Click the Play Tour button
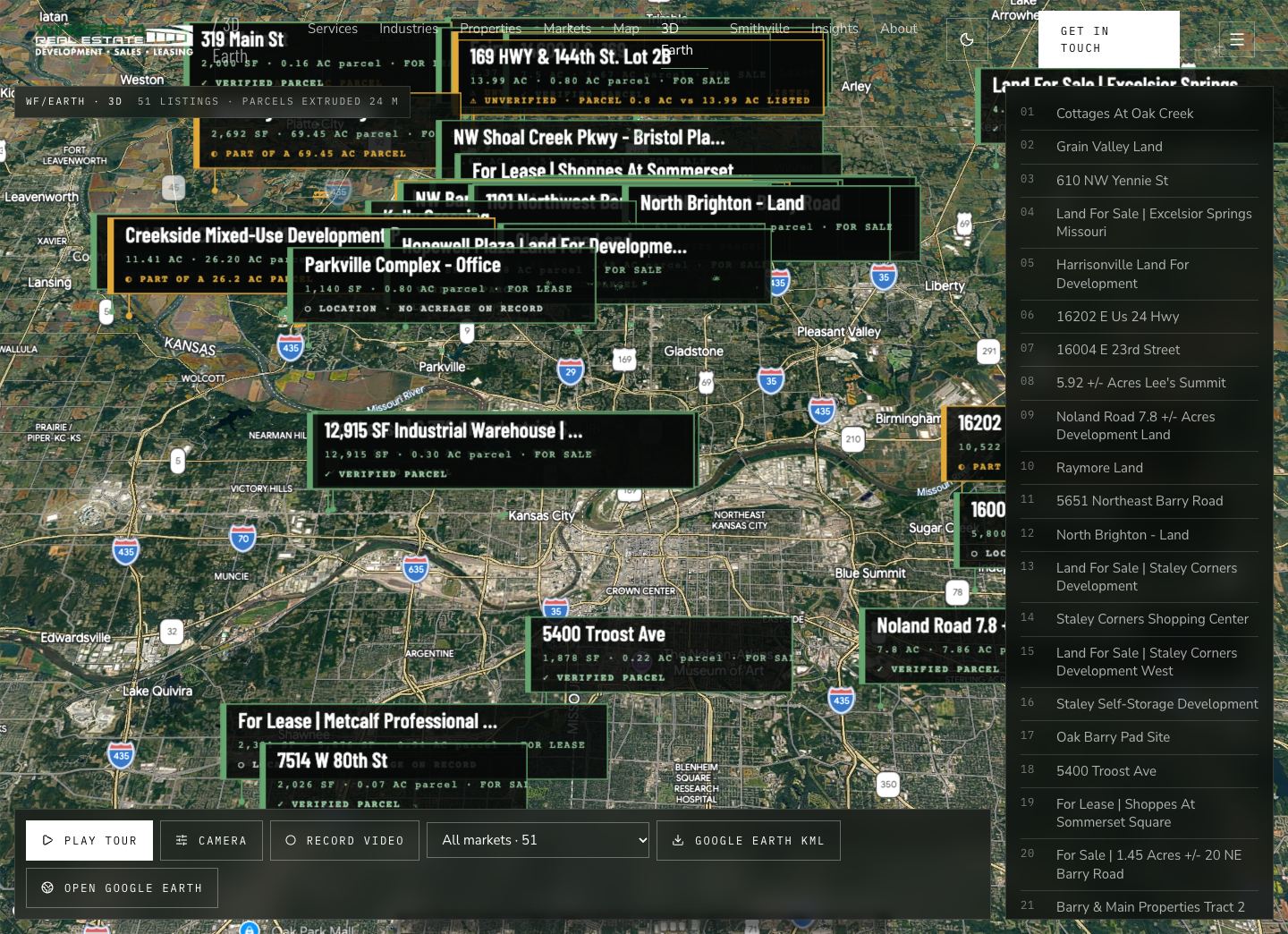This screenshot has width=1288, height=934. tap(89, 840)
